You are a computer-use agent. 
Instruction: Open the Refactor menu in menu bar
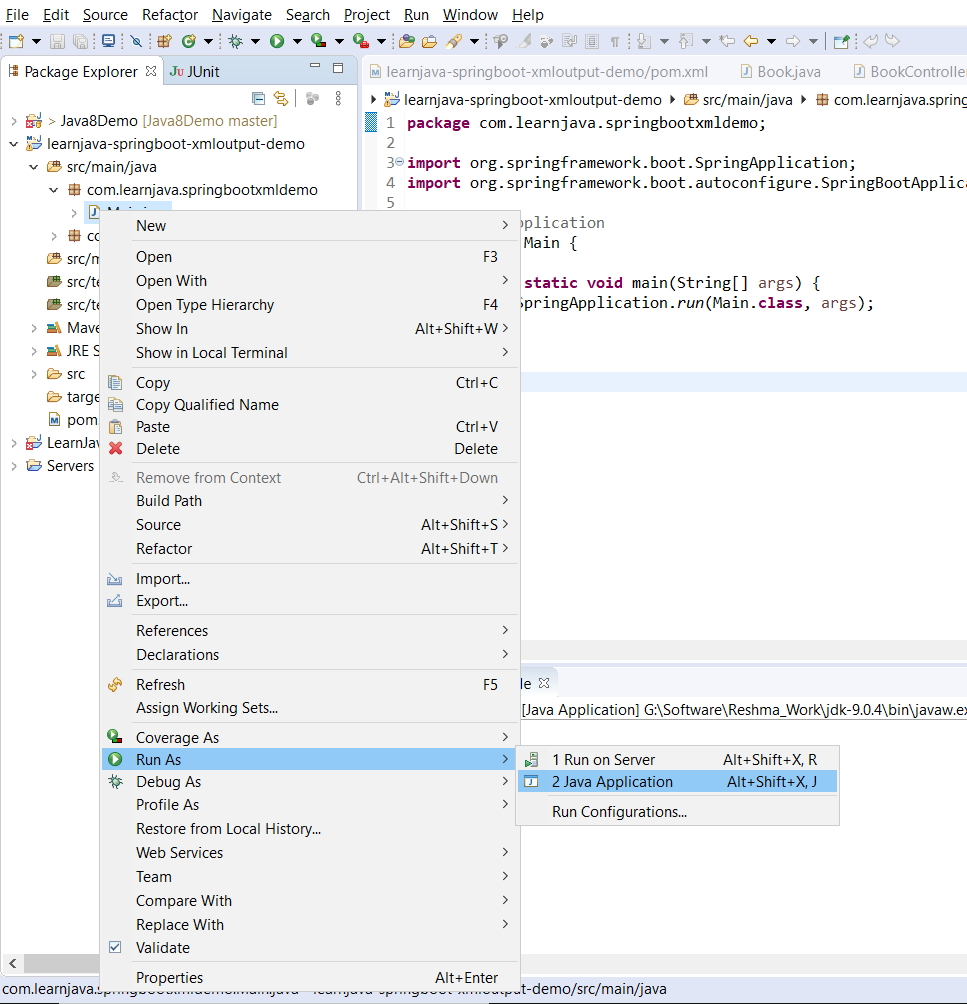point(170,15)
